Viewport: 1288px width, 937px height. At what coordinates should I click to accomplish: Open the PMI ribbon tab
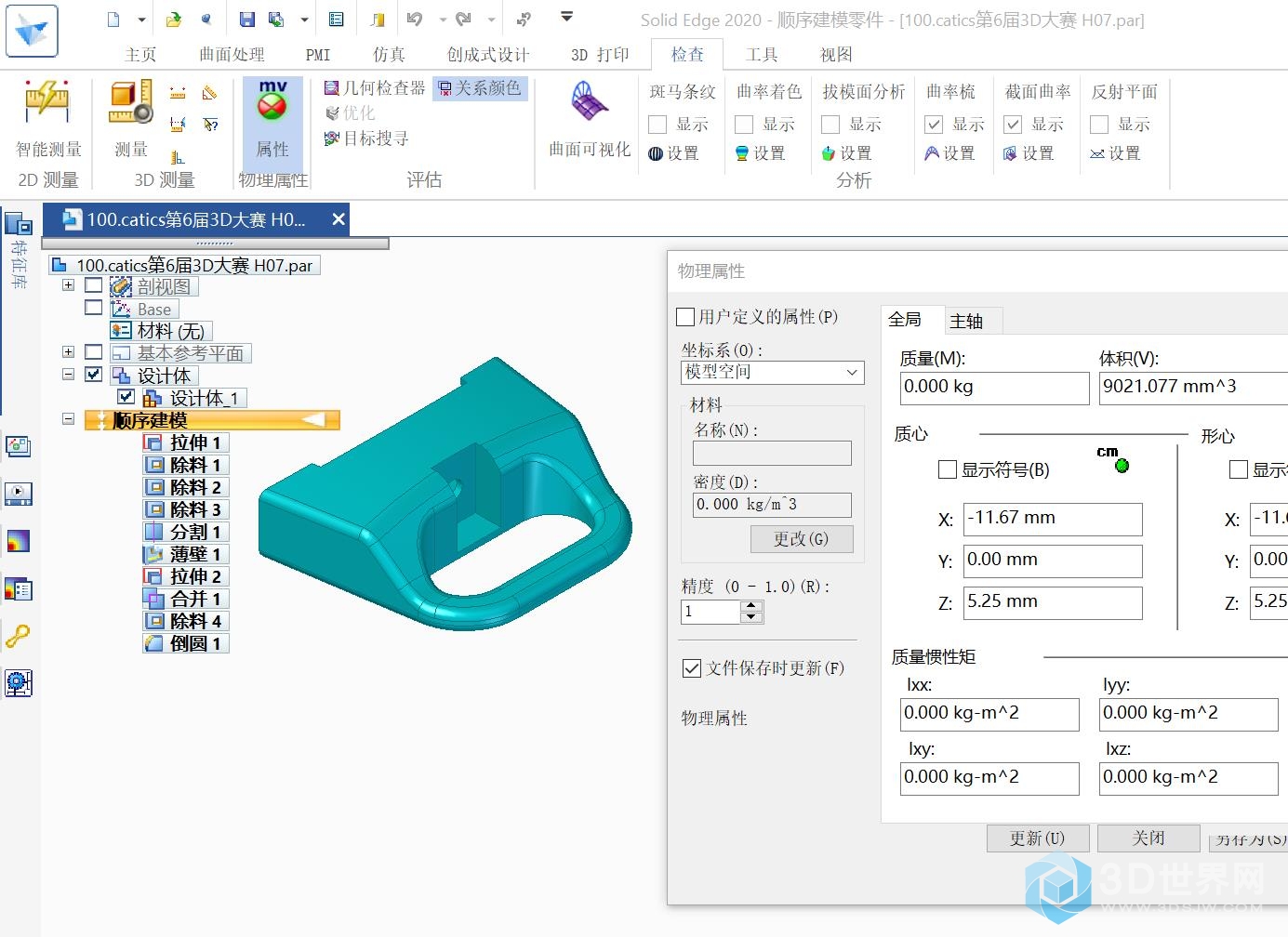click(x=318, y=55)
